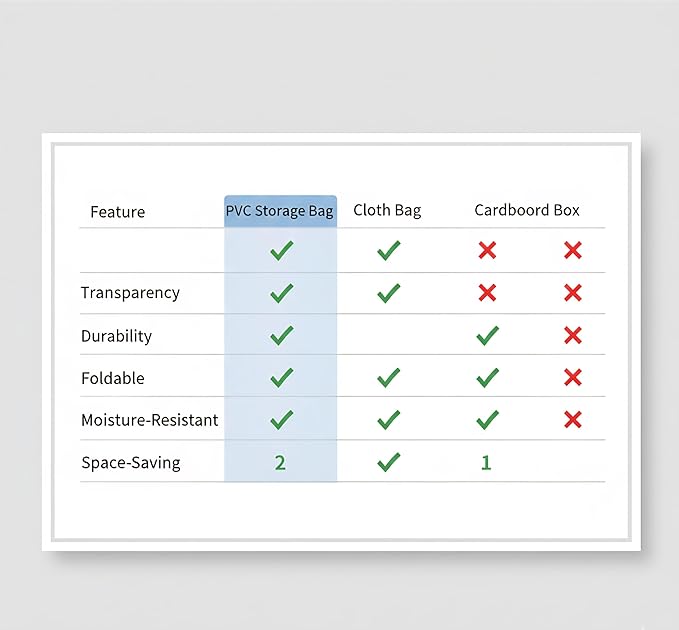The width and height of the screenshot is (679, 630).
Task: Click last red X in Durability row
Action: (x=573, y=335)
